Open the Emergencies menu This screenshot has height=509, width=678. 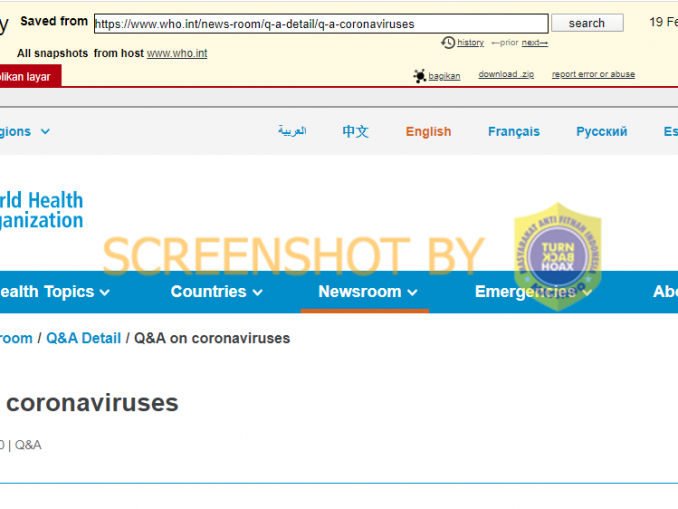click(533, 292)
